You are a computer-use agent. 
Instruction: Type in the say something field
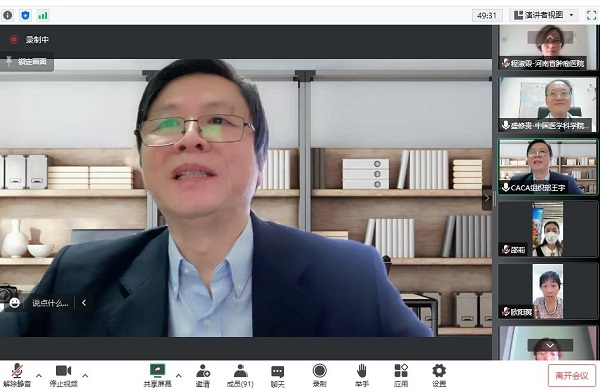pos(50,303)
